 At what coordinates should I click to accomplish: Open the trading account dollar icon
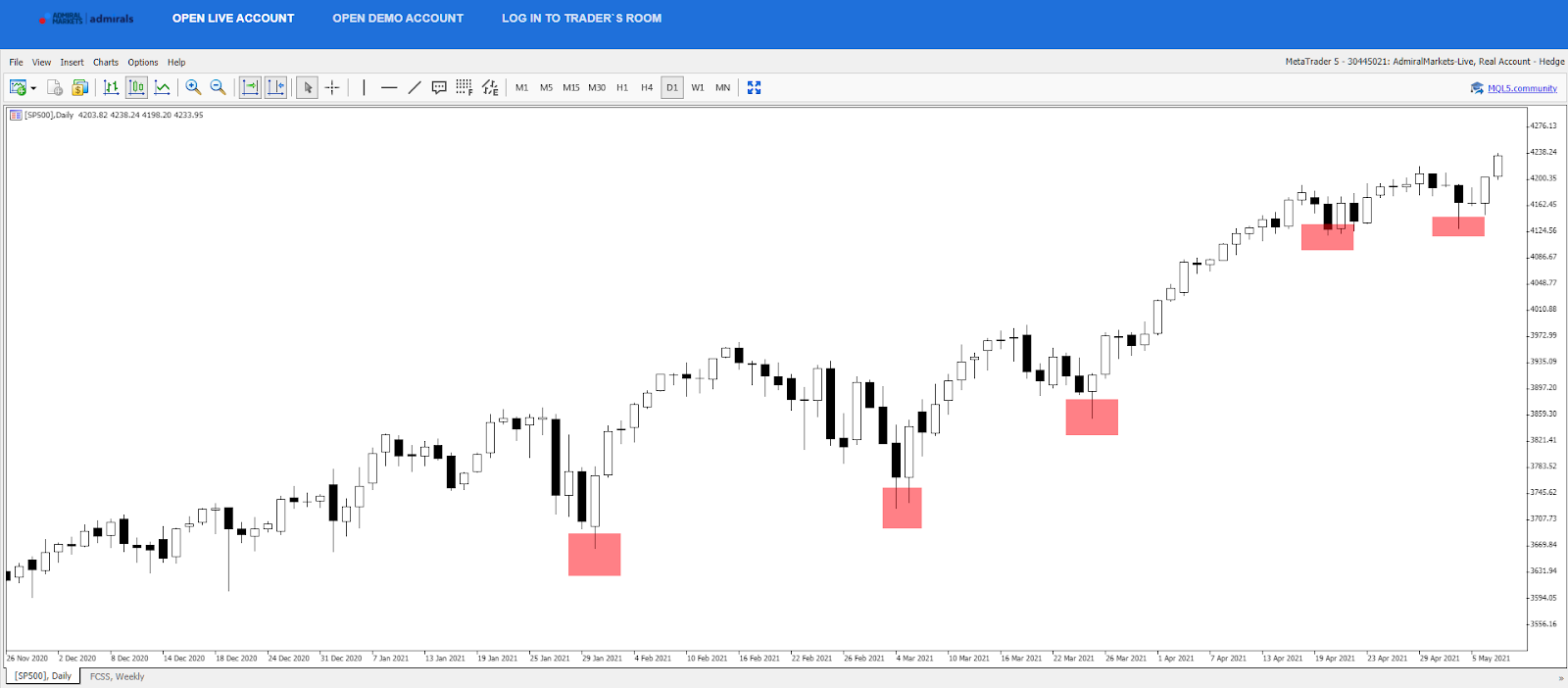[80, 87]
